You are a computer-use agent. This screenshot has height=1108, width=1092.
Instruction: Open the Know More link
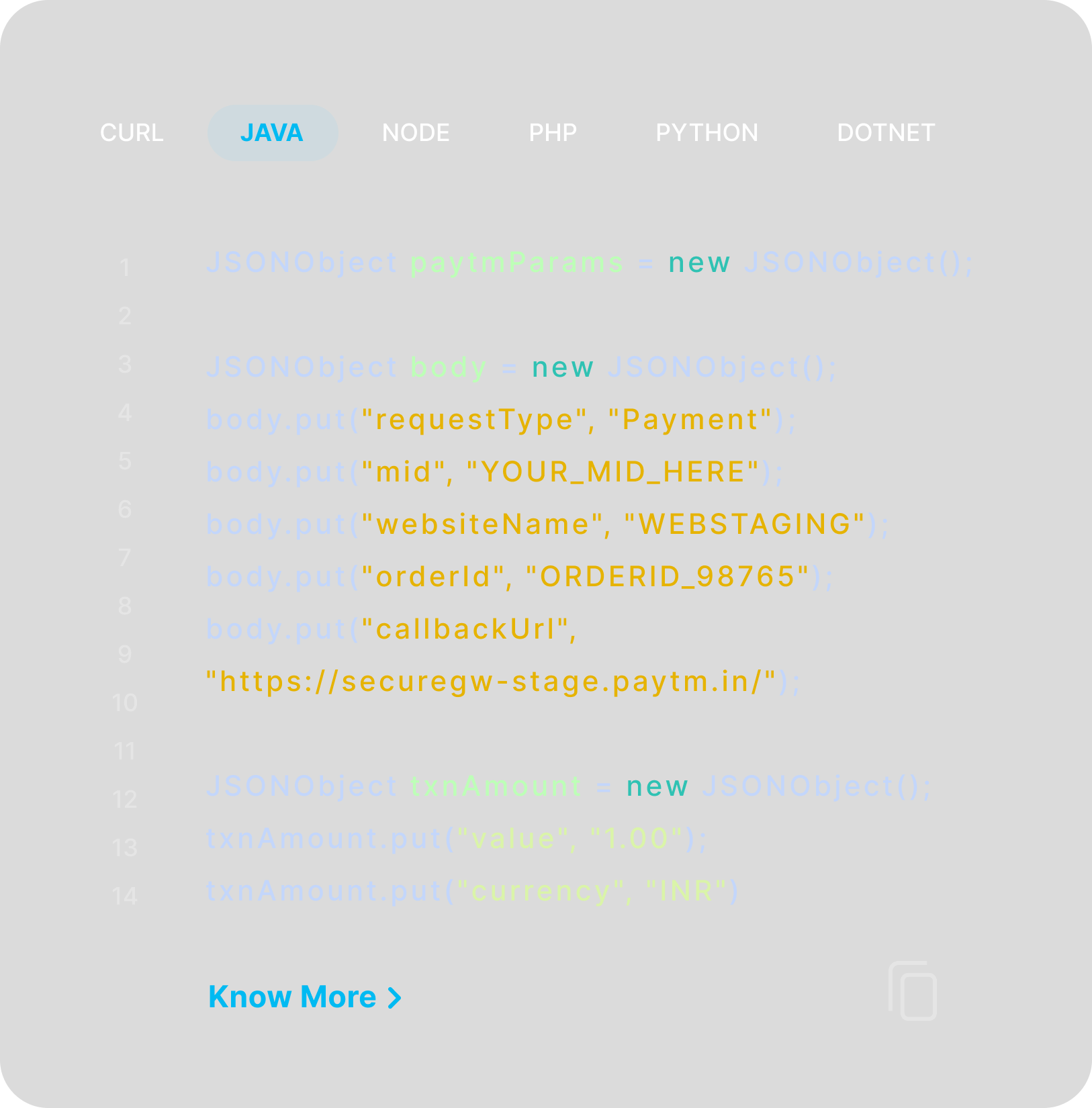(292, 997)
